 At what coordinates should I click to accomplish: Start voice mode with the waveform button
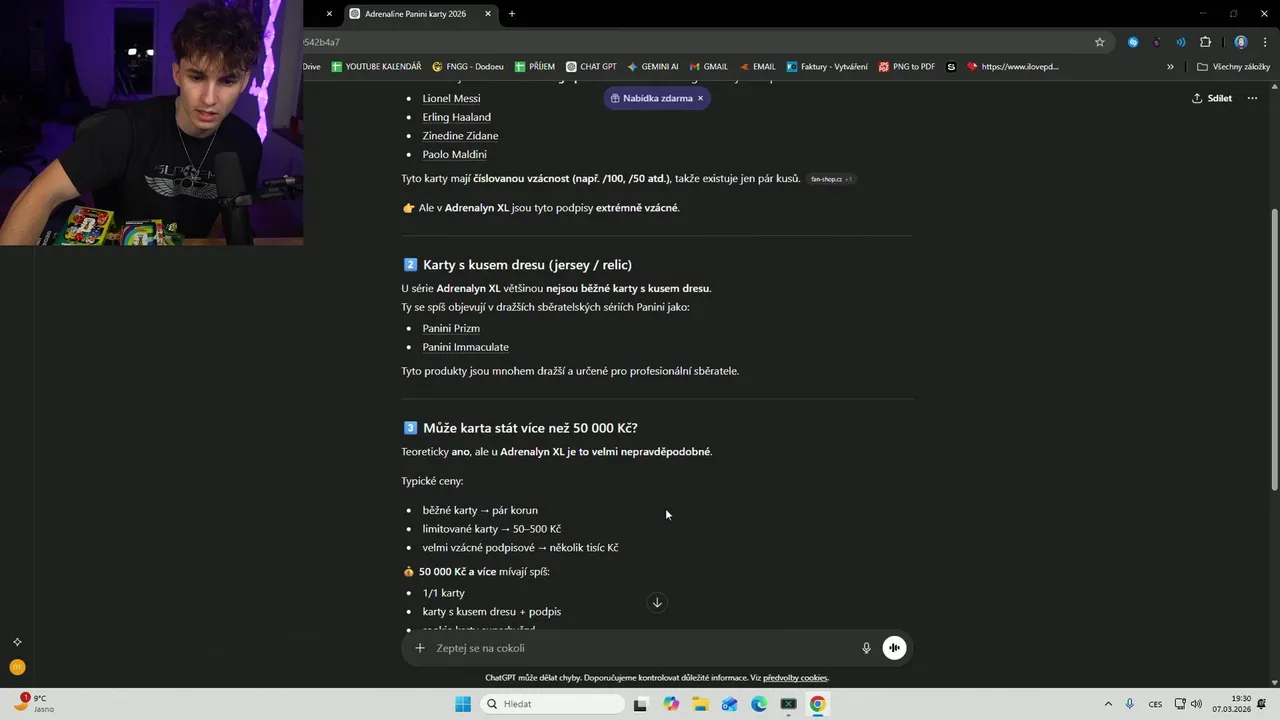[894, 648]
